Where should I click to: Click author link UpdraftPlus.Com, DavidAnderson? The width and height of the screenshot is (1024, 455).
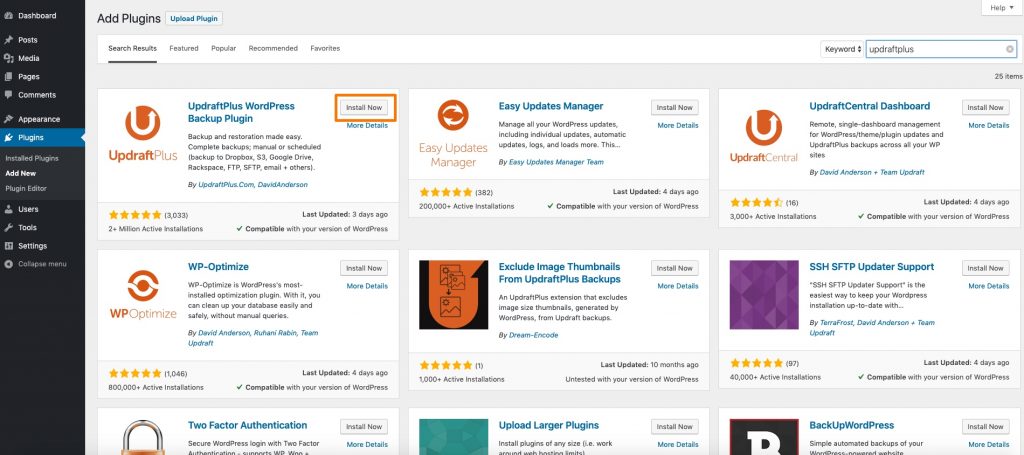tap(253, 185)
